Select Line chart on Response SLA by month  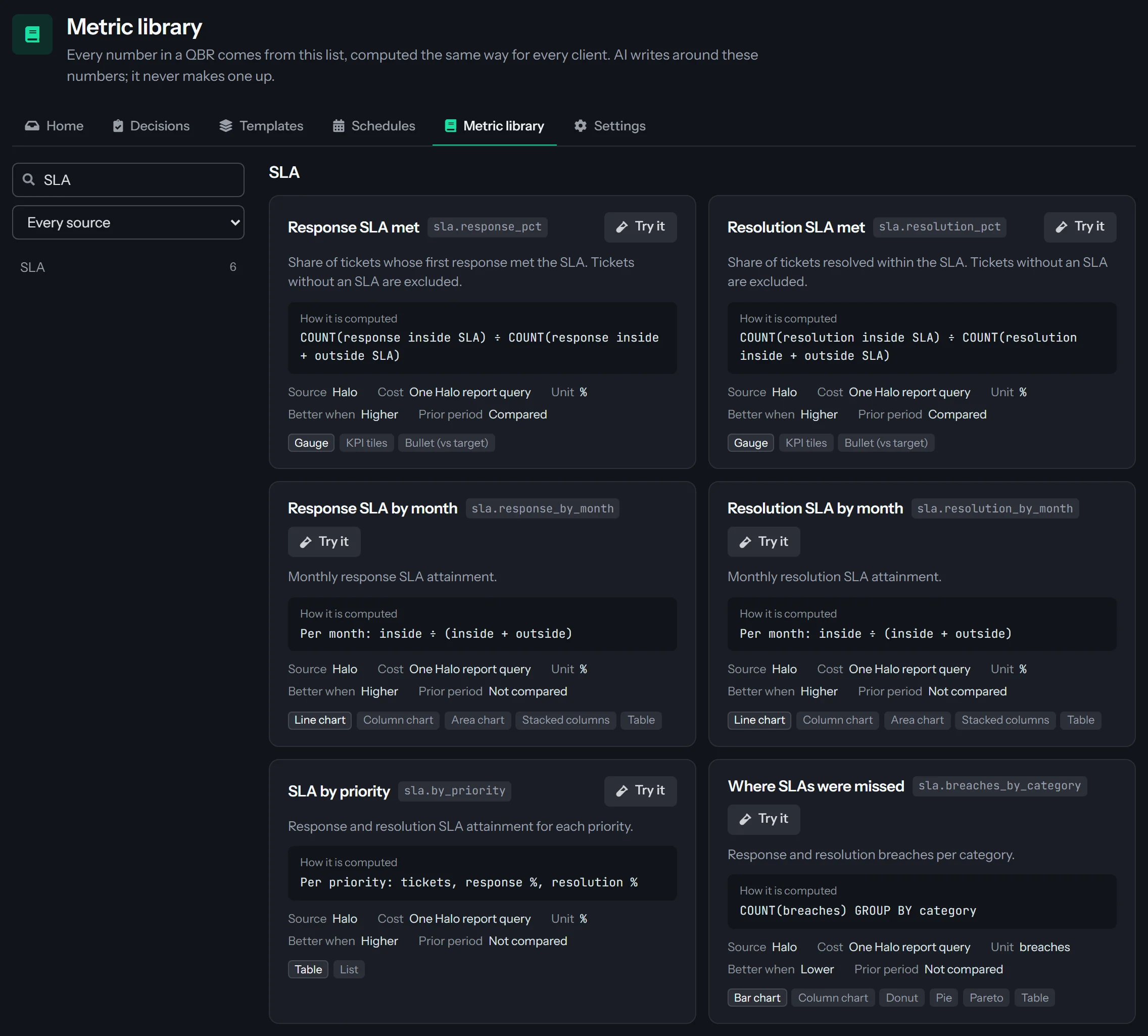coord(319,720)
